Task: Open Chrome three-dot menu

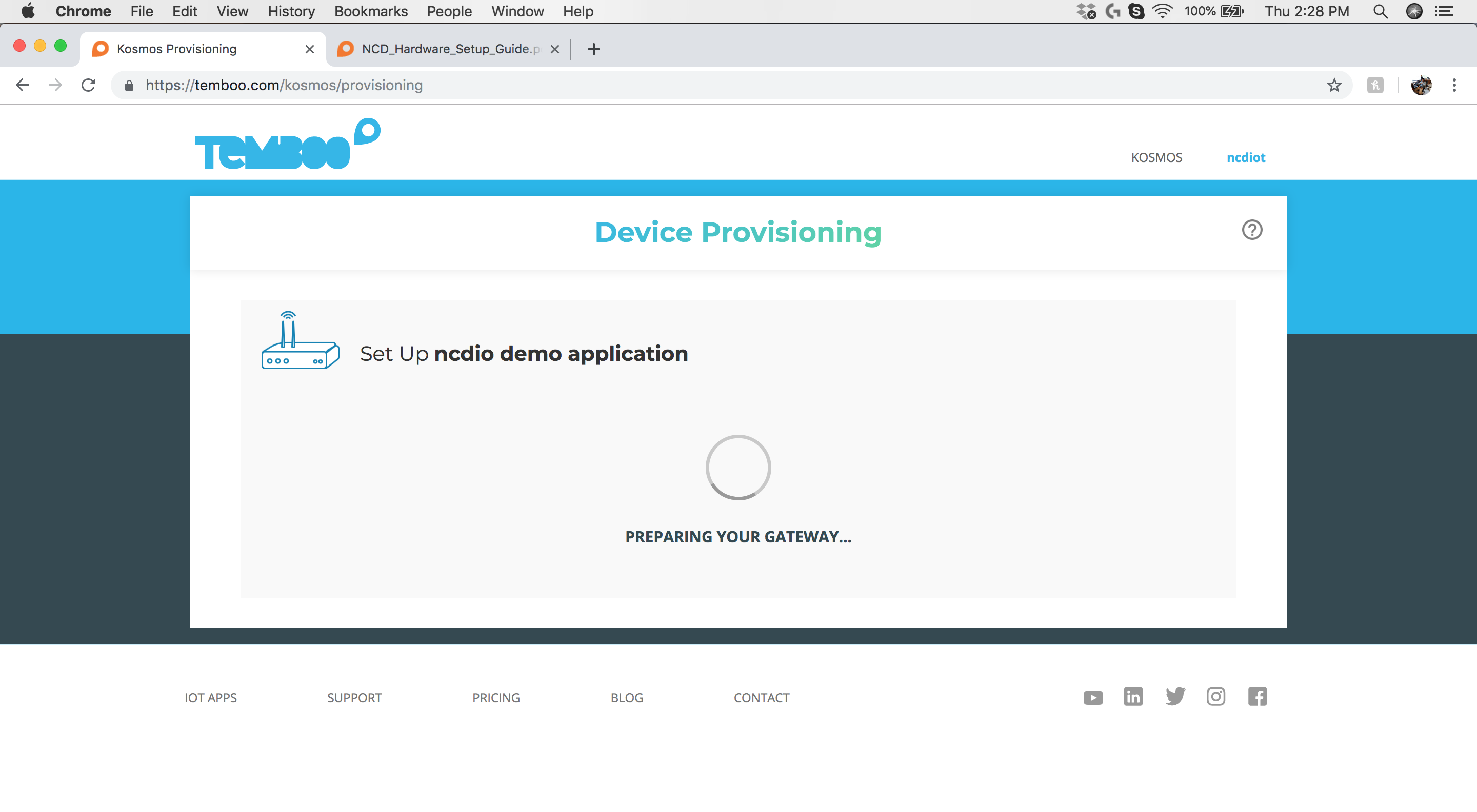Action: [x=1454, y=86]
